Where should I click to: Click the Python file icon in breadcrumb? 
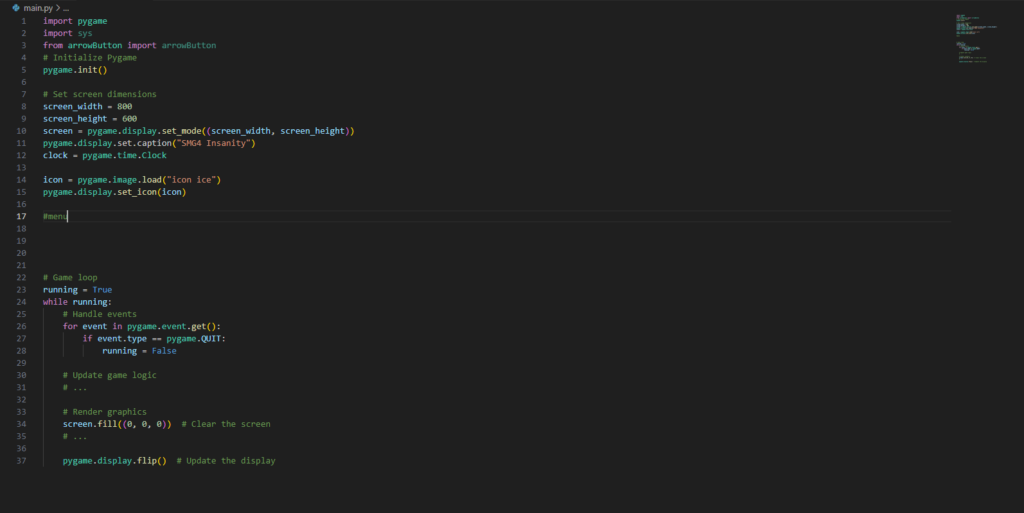[16, 7]
